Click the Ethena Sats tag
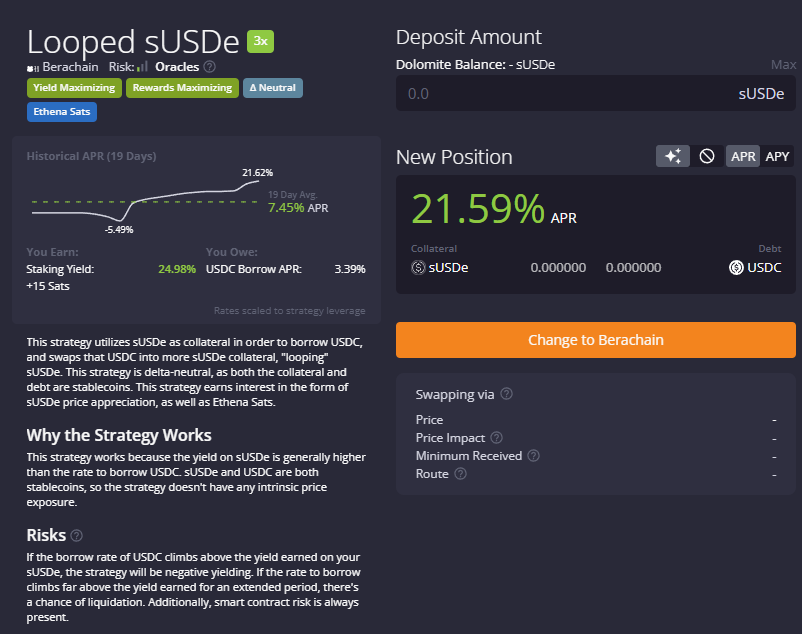Image resolution: width=802 pixels, height=634 pixels. (x=62, y=112)
